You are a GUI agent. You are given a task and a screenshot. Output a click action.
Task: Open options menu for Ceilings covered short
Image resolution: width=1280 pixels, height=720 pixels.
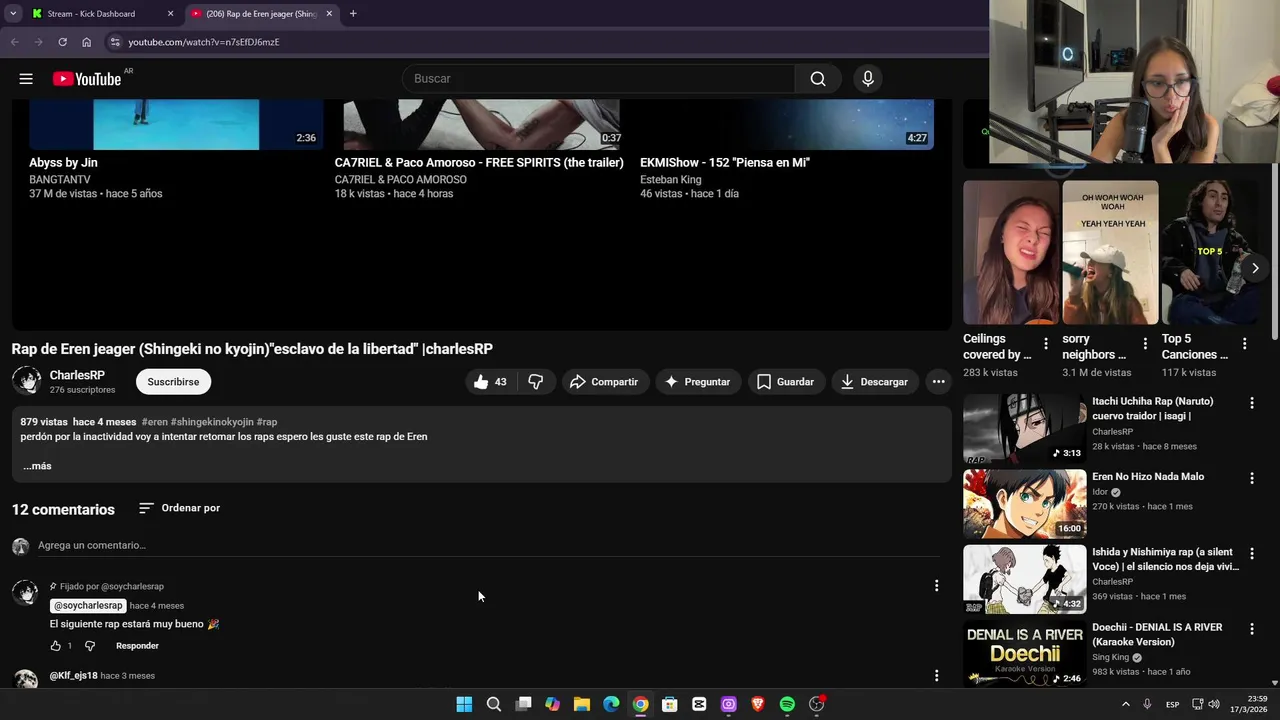[1046, 344]
